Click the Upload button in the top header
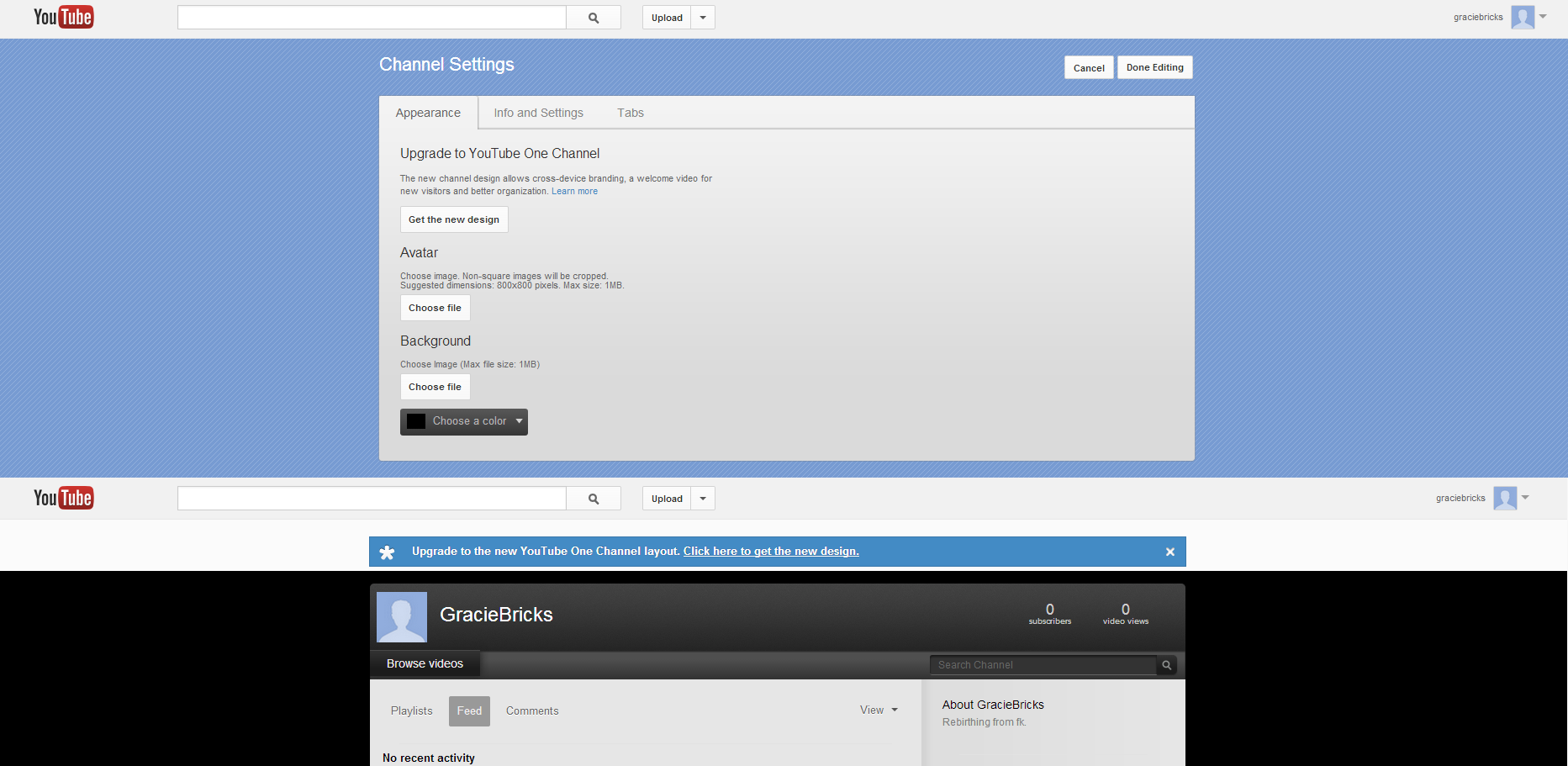 tap(667, 18)
